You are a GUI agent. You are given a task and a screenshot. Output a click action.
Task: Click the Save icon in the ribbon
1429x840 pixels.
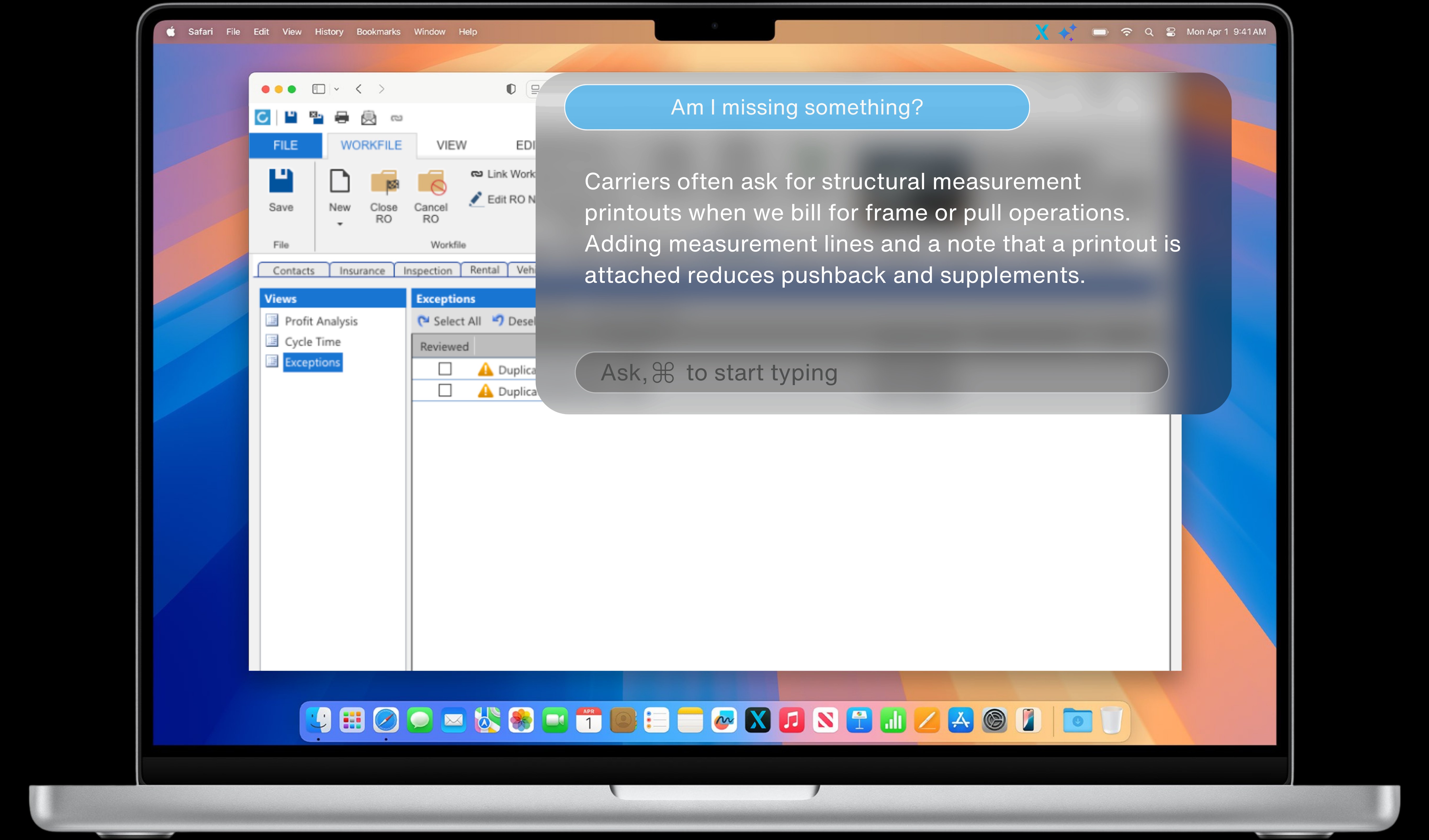281,181
